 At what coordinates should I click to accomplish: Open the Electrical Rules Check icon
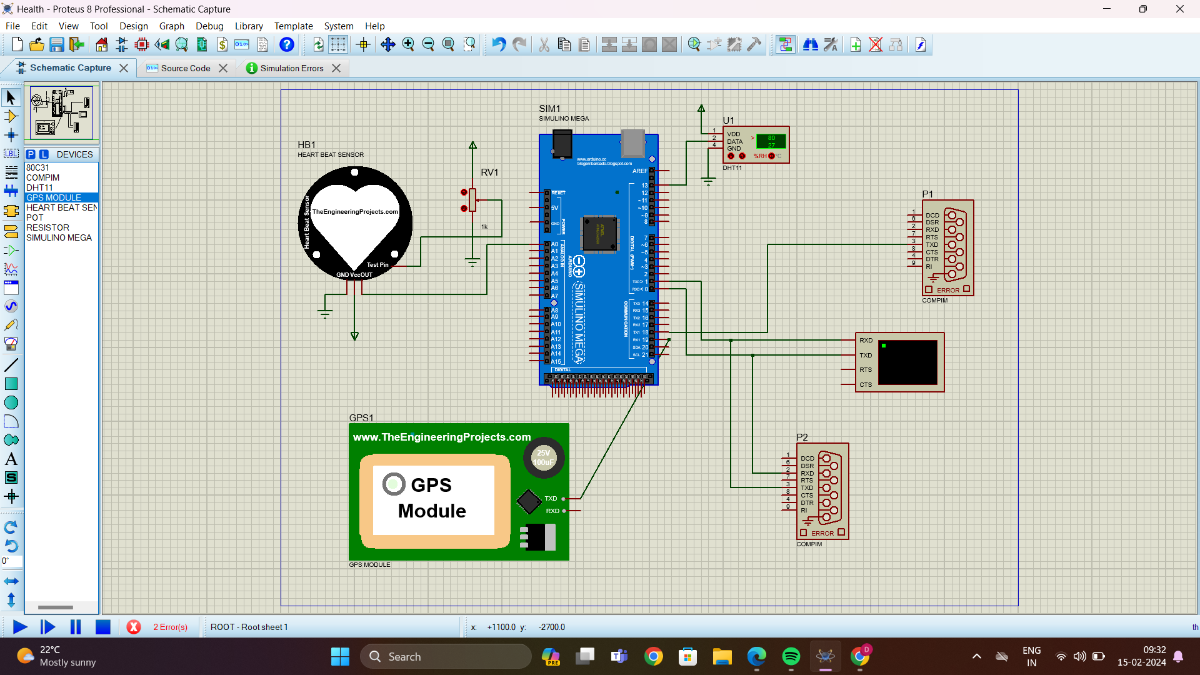921,45
